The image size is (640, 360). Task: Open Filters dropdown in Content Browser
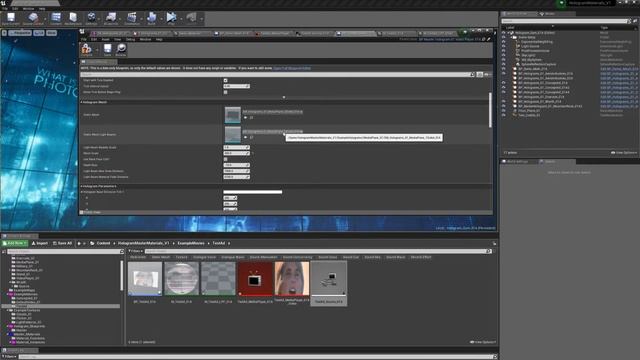click(136, 251)
